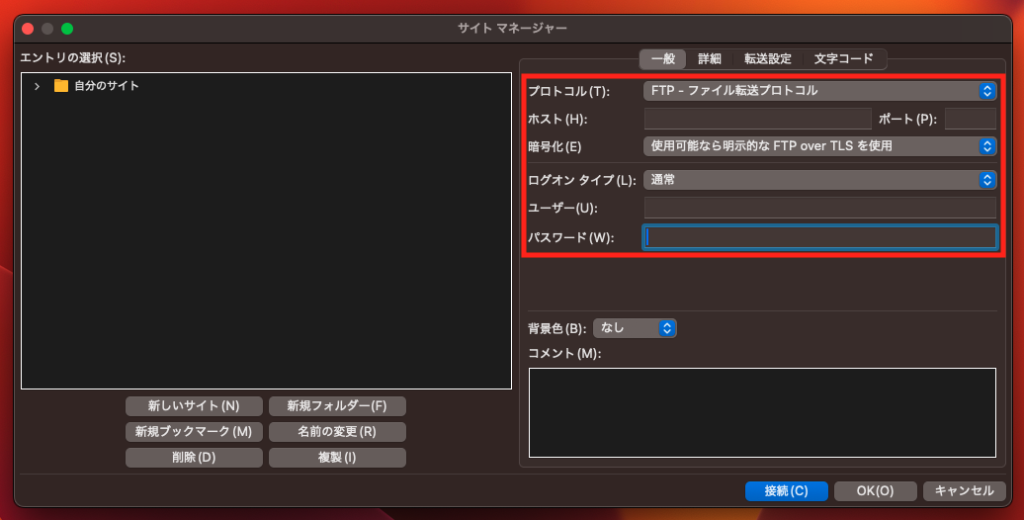
Task: Click inside the コメント text area
Action: (x=762, y=412)
